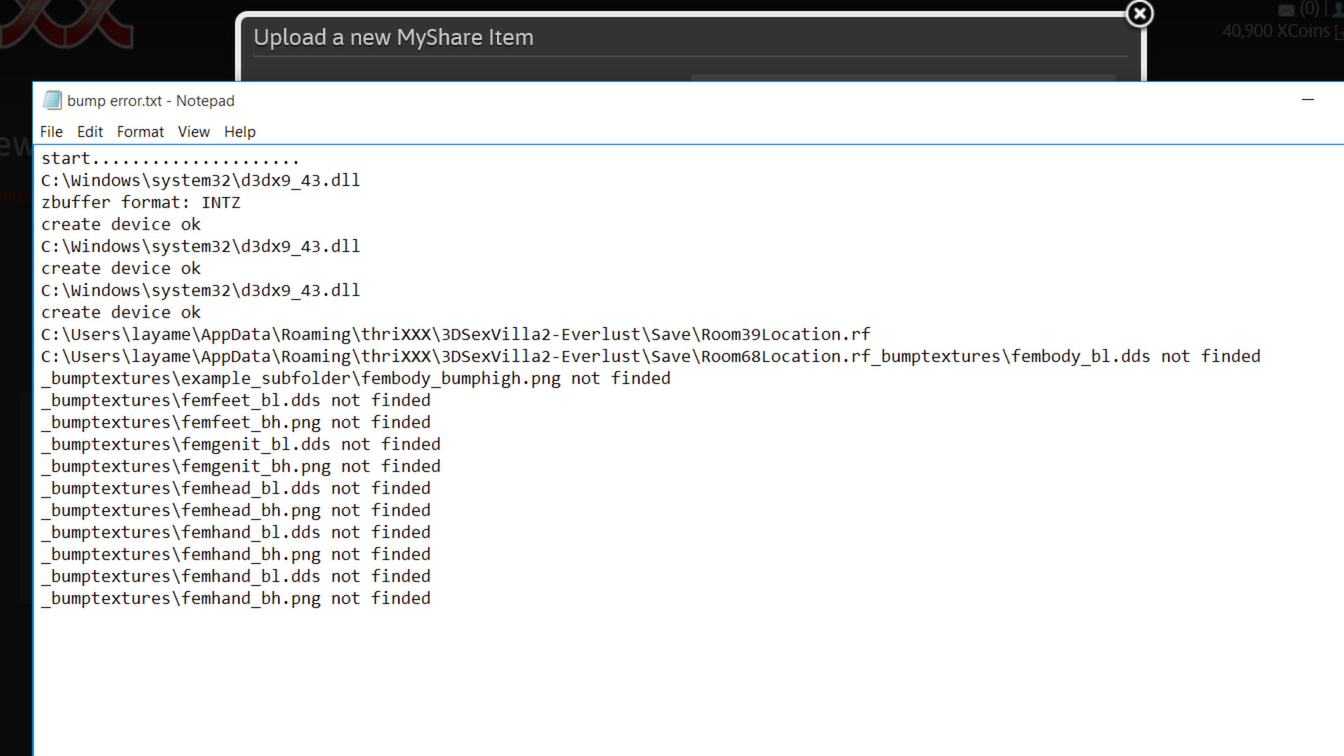Open the File menu in Notepad

click(x=51, y=132)
